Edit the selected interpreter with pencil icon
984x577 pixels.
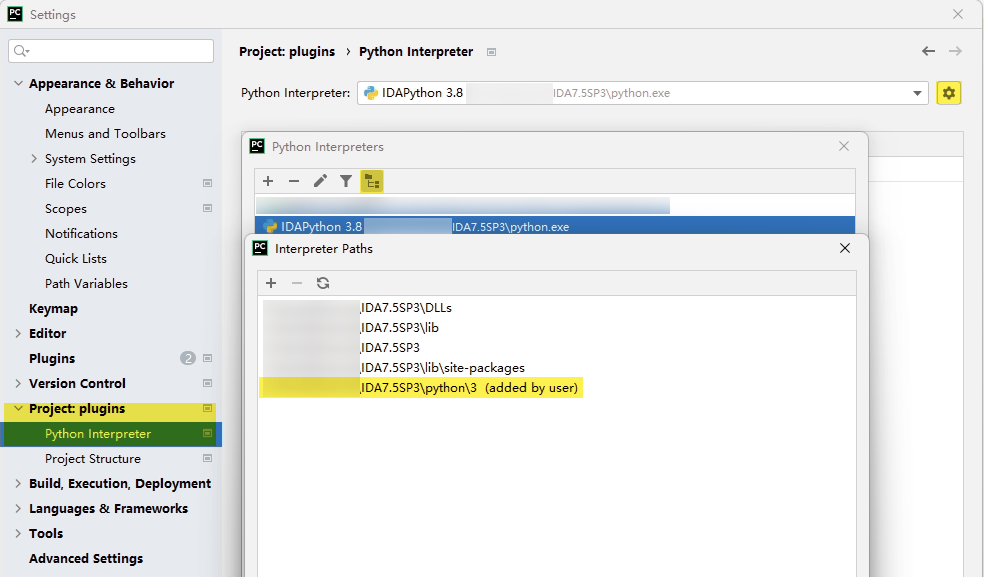[x=320, y=181]
